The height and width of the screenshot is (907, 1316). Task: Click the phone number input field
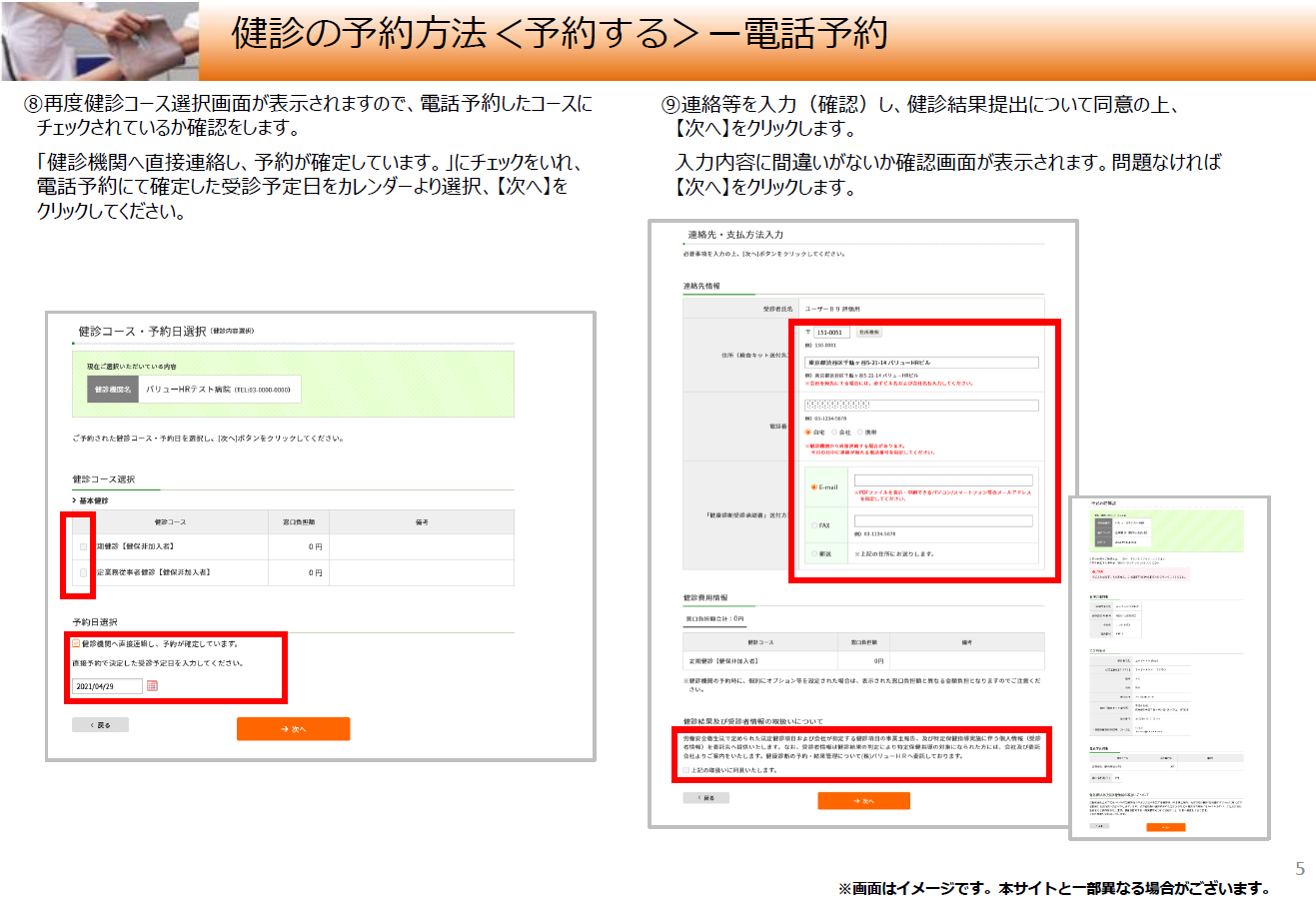tap(920, 405)
